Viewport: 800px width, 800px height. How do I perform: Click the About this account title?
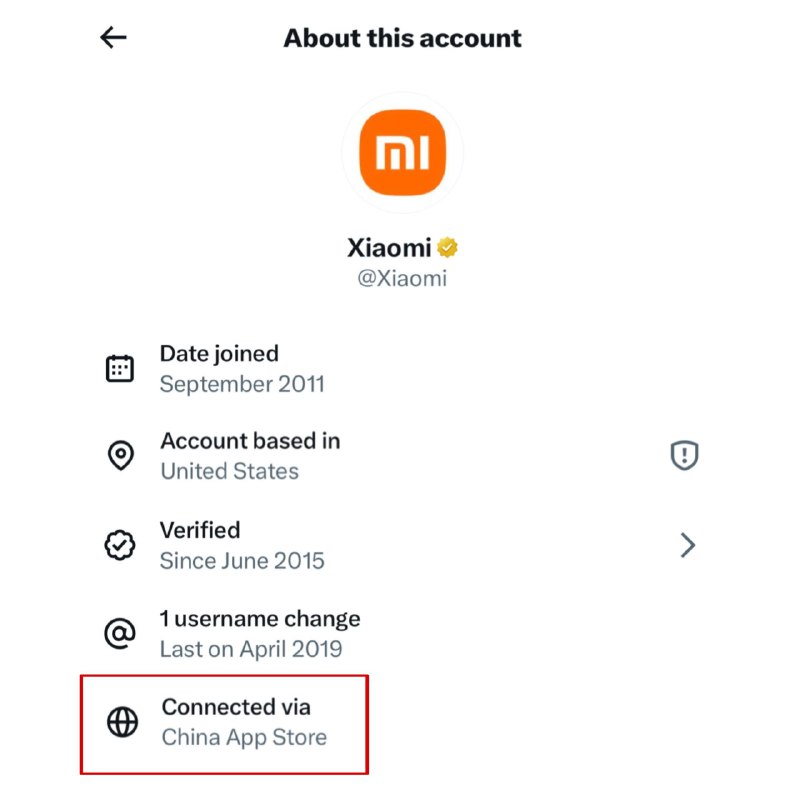coord(402,38)
